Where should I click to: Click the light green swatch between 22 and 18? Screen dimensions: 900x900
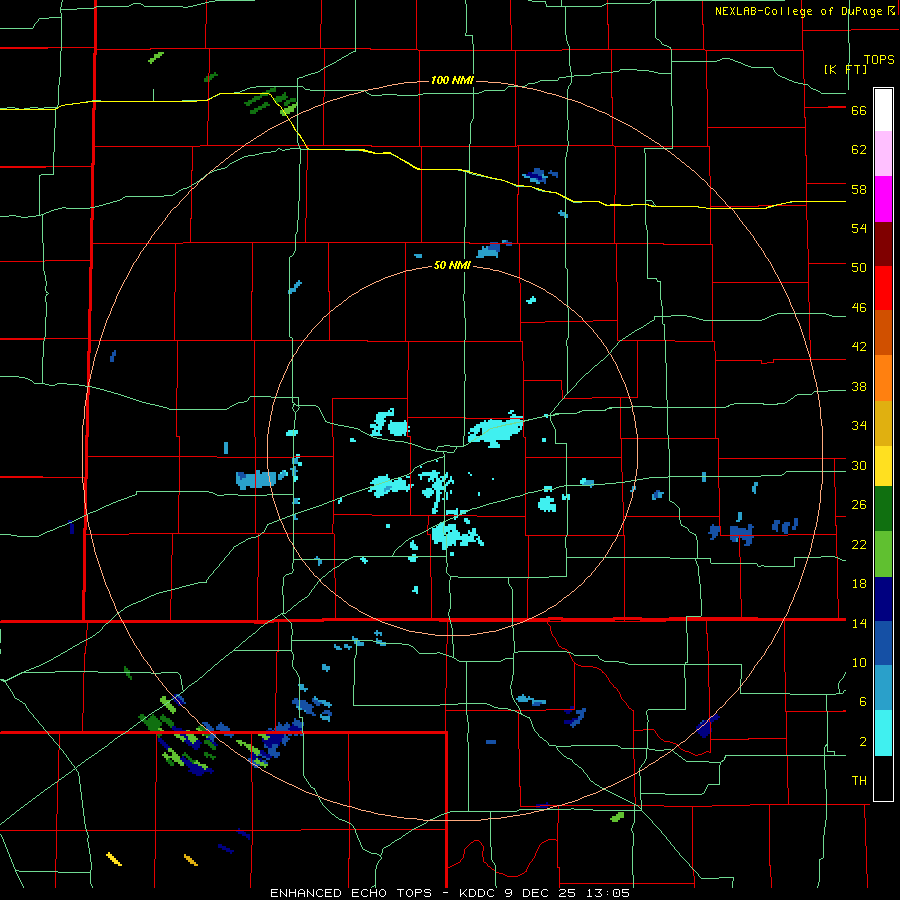pyautogui.click(x=883, y=554)
